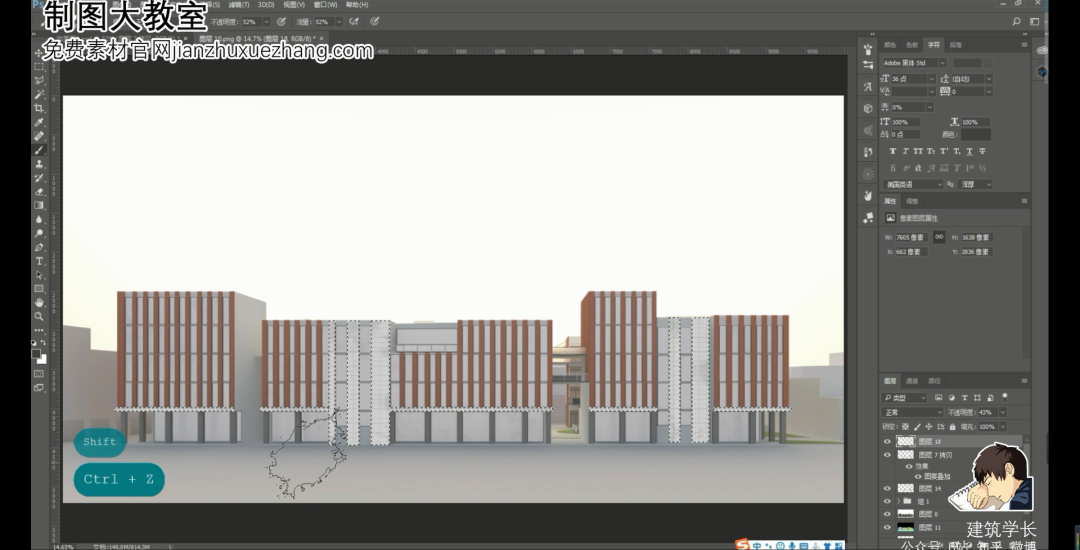
Task: Select the Blur tool
Action: (39, 219)
